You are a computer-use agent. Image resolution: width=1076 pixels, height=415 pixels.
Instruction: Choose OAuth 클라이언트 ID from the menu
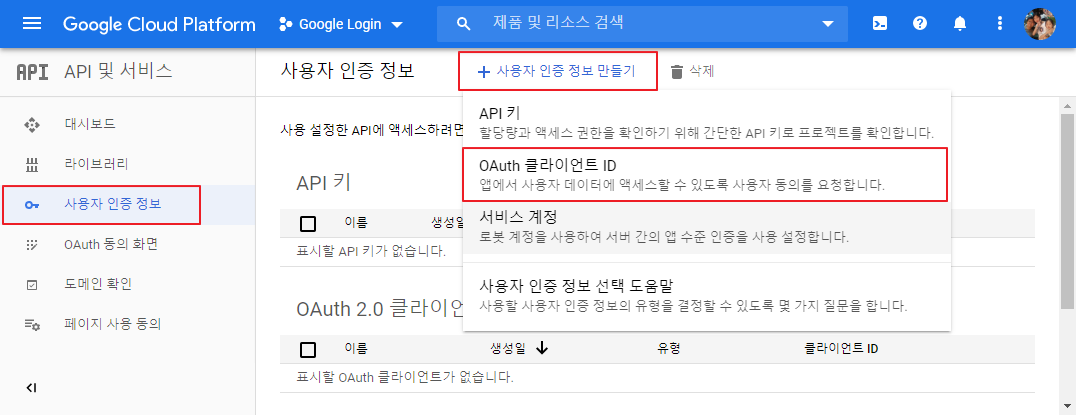(707, 174)
